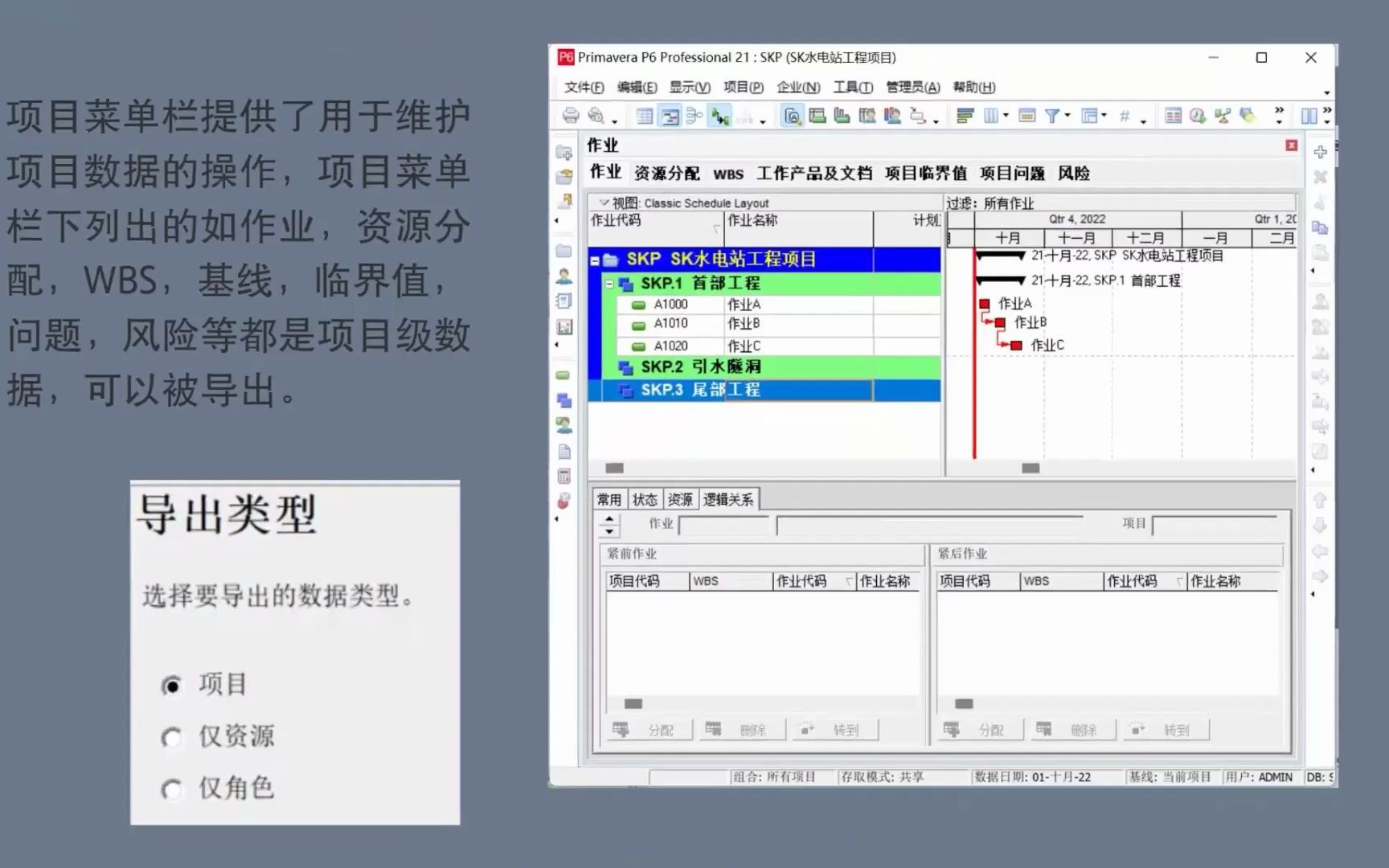Viewport: 1389px width, 868px height.
Task: Open Work Products document icon in left sidebar
Action: pos(564,451)
